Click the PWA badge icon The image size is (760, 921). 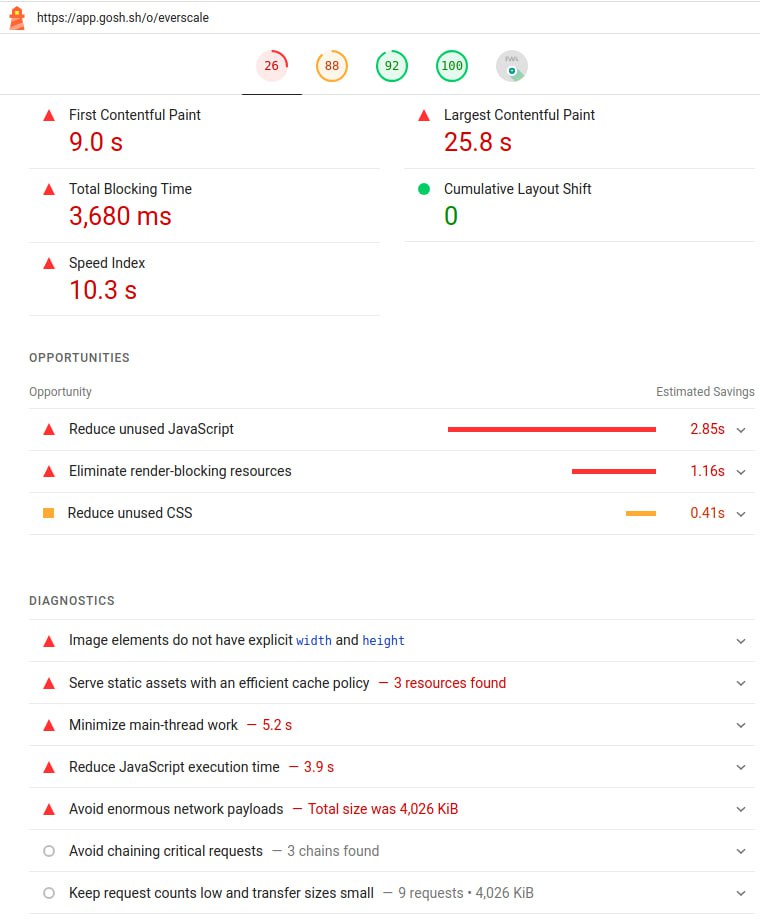click(x=512, y=67)
